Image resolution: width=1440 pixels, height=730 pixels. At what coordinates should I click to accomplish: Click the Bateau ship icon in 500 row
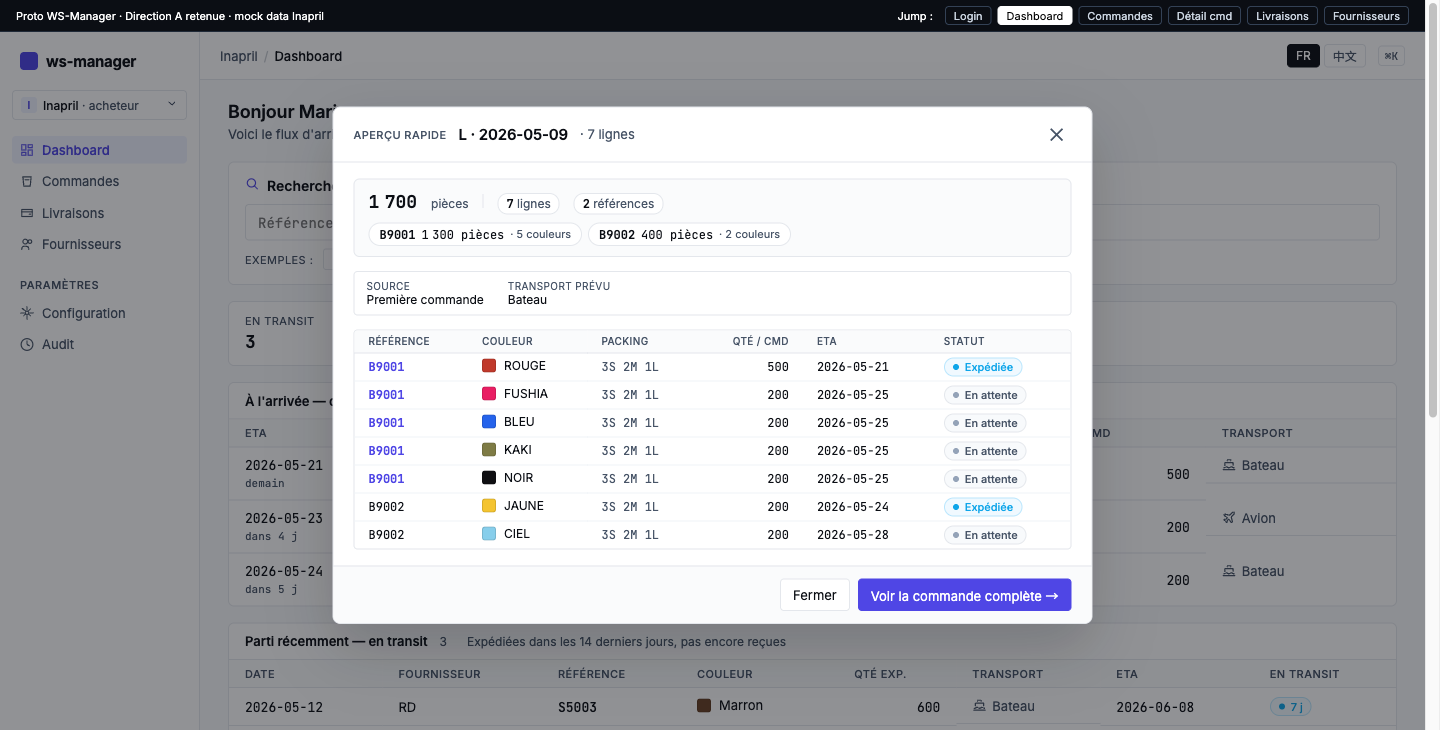pyautogui.click(x=1229, y=465)
